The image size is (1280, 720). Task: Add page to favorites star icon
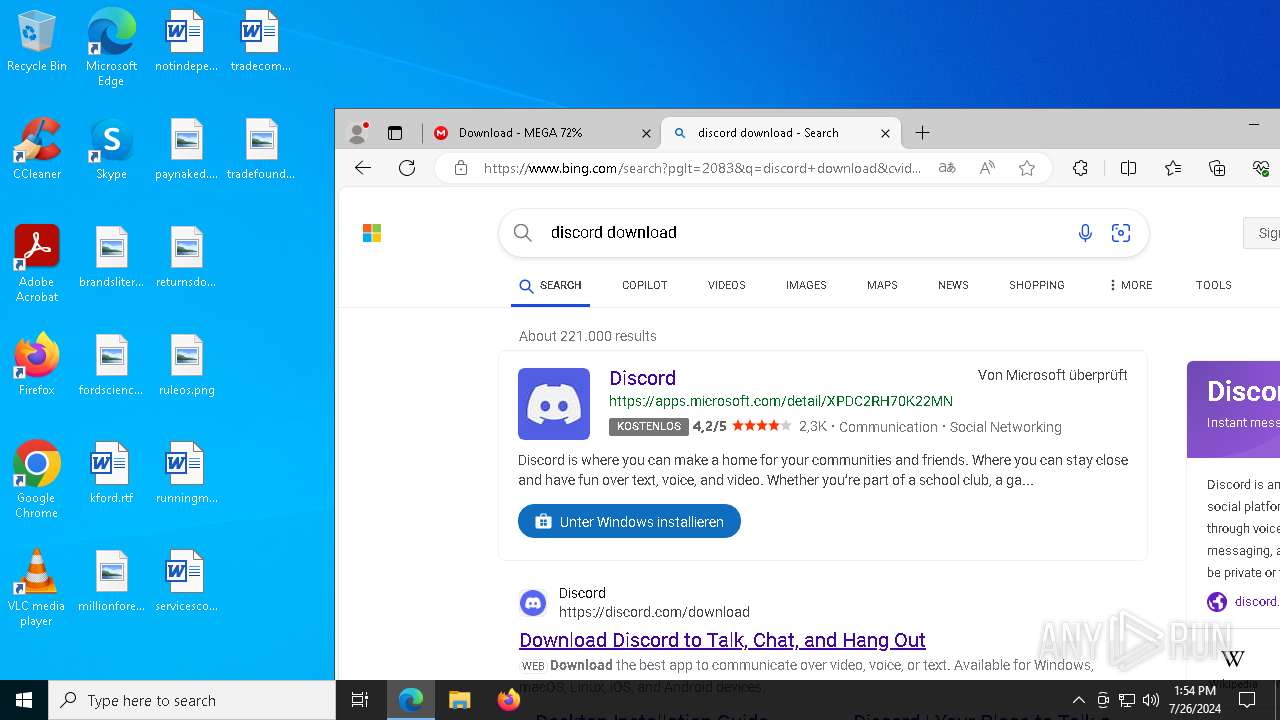pyautogui.click(x=1027, y=168)
